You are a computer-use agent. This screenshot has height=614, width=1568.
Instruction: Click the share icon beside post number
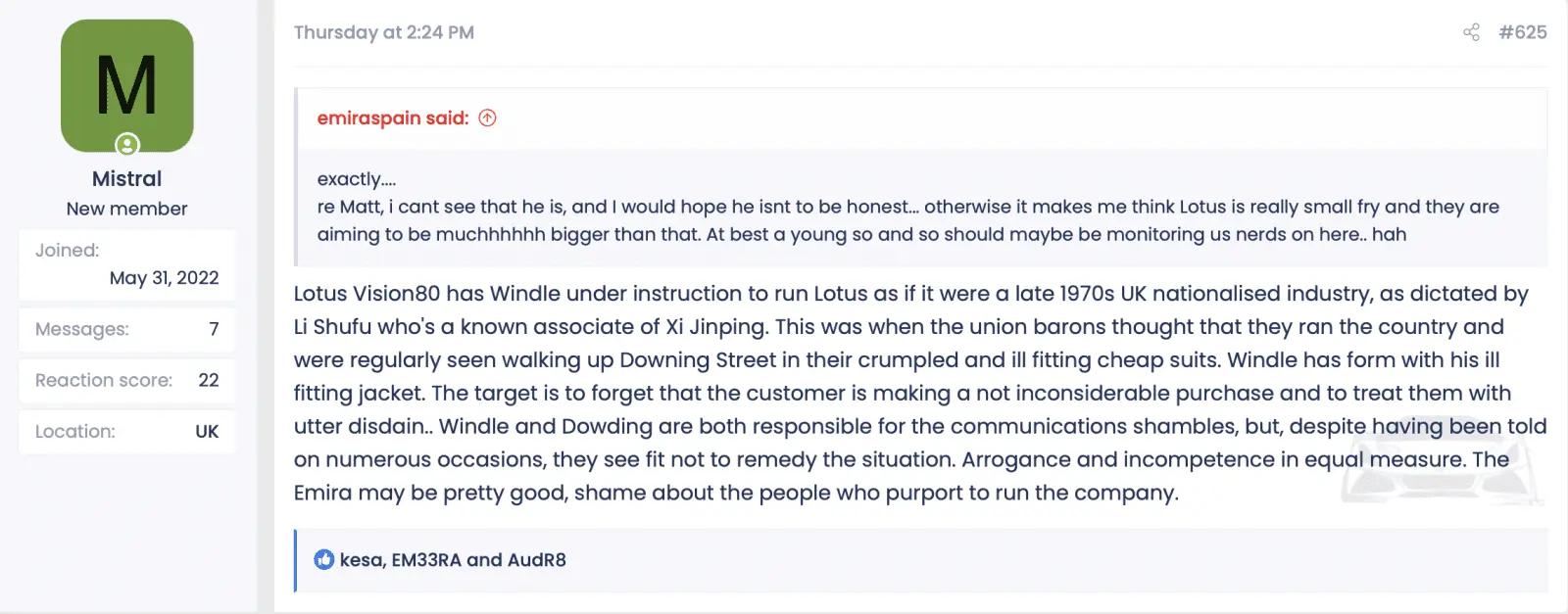coord(1471,32)
